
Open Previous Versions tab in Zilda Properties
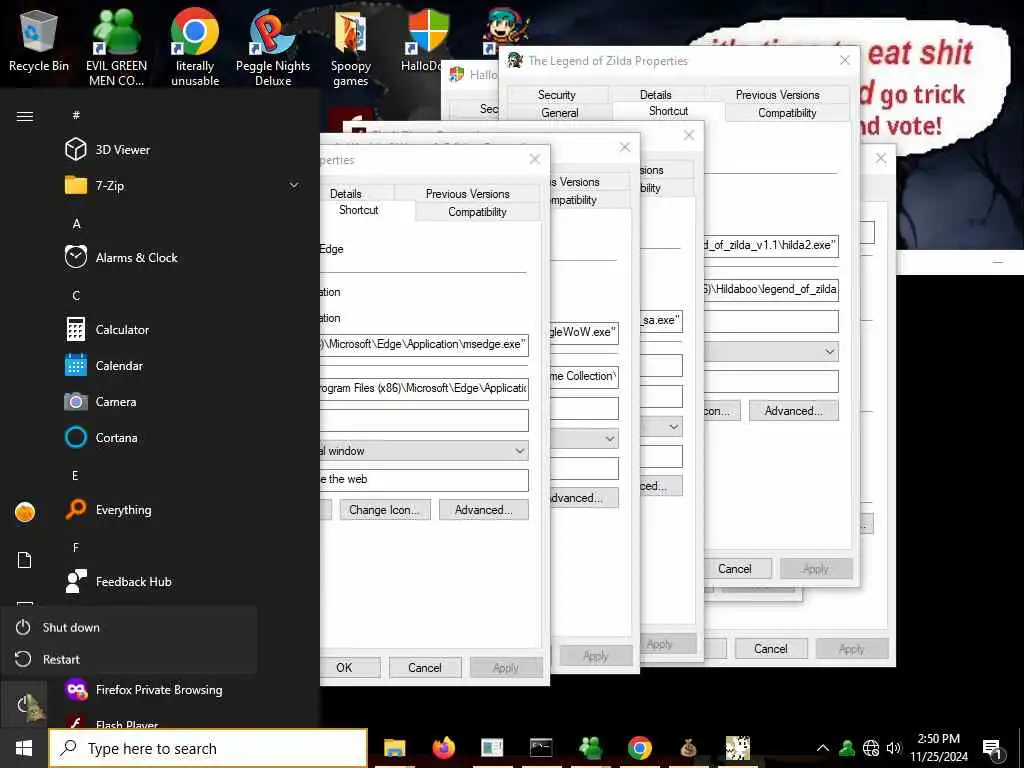click(777, 95)
